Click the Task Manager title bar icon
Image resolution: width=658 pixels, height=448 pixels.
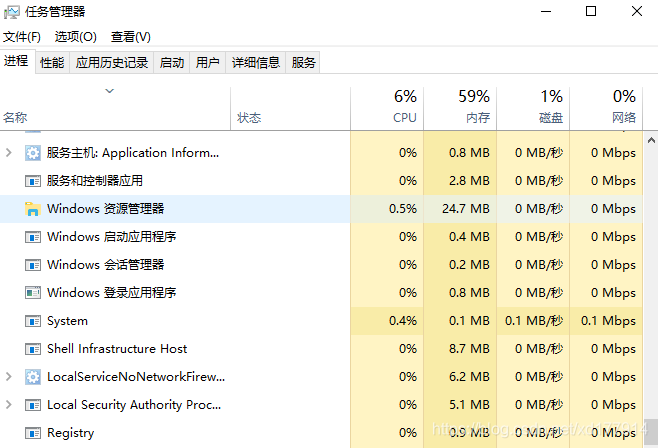point(11,12)
